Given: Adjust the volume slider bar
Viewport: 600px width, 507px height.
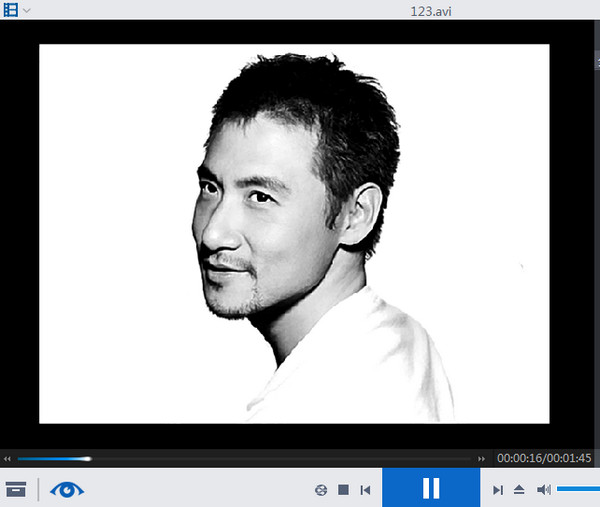Looking at the screenshot, I should point(578,489).
